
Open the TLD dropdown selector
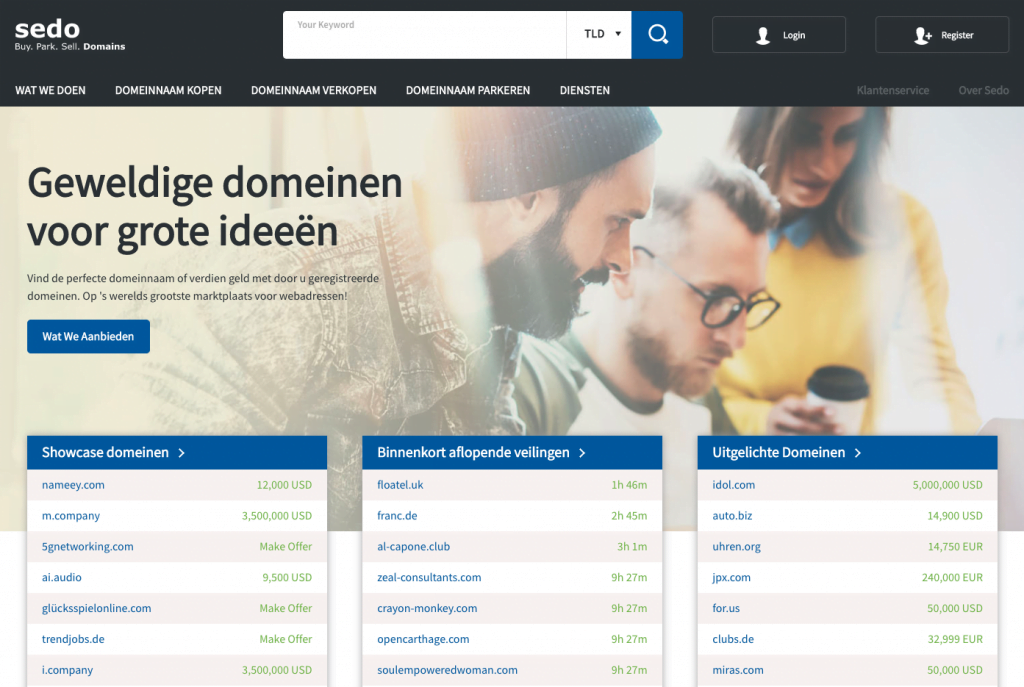[x=599, y=33]
